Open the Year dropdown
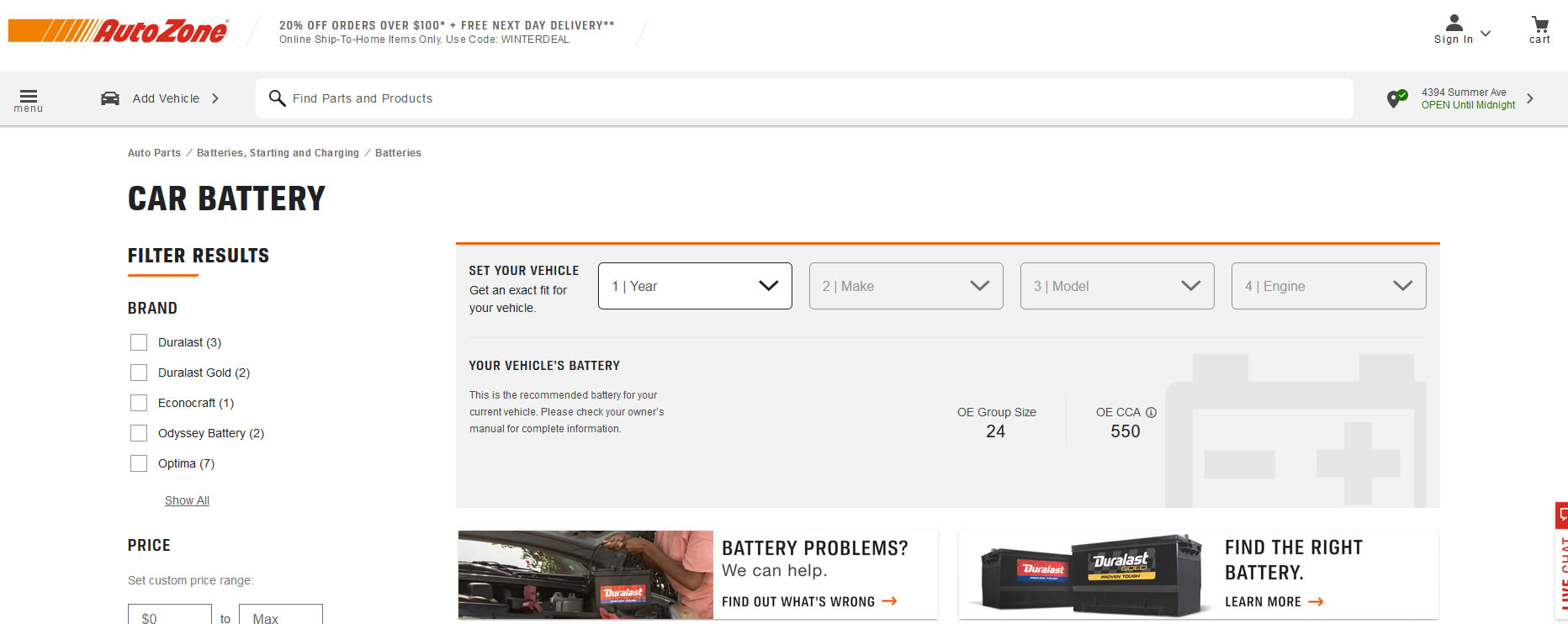Image resolution: width=1568 pixels, height=624 pixels. point(695,286)
